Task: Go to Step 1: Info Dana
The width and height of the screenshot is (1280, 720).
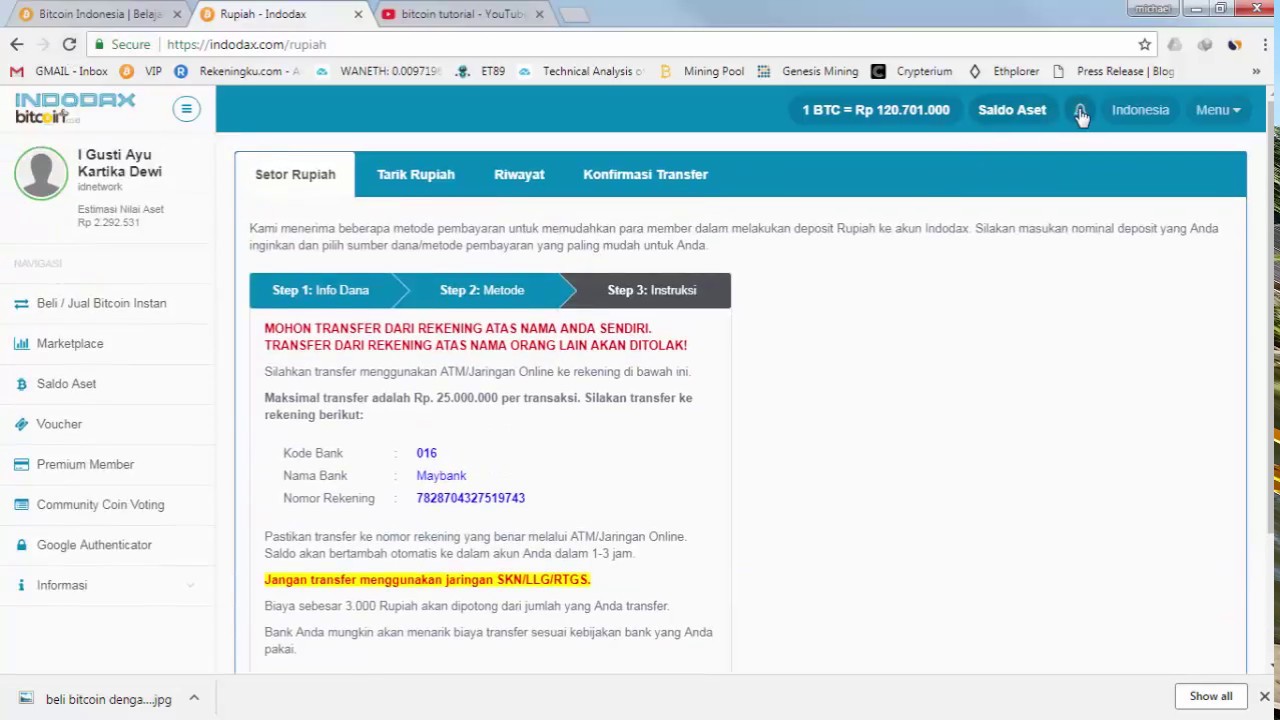Action: point(321,290)
